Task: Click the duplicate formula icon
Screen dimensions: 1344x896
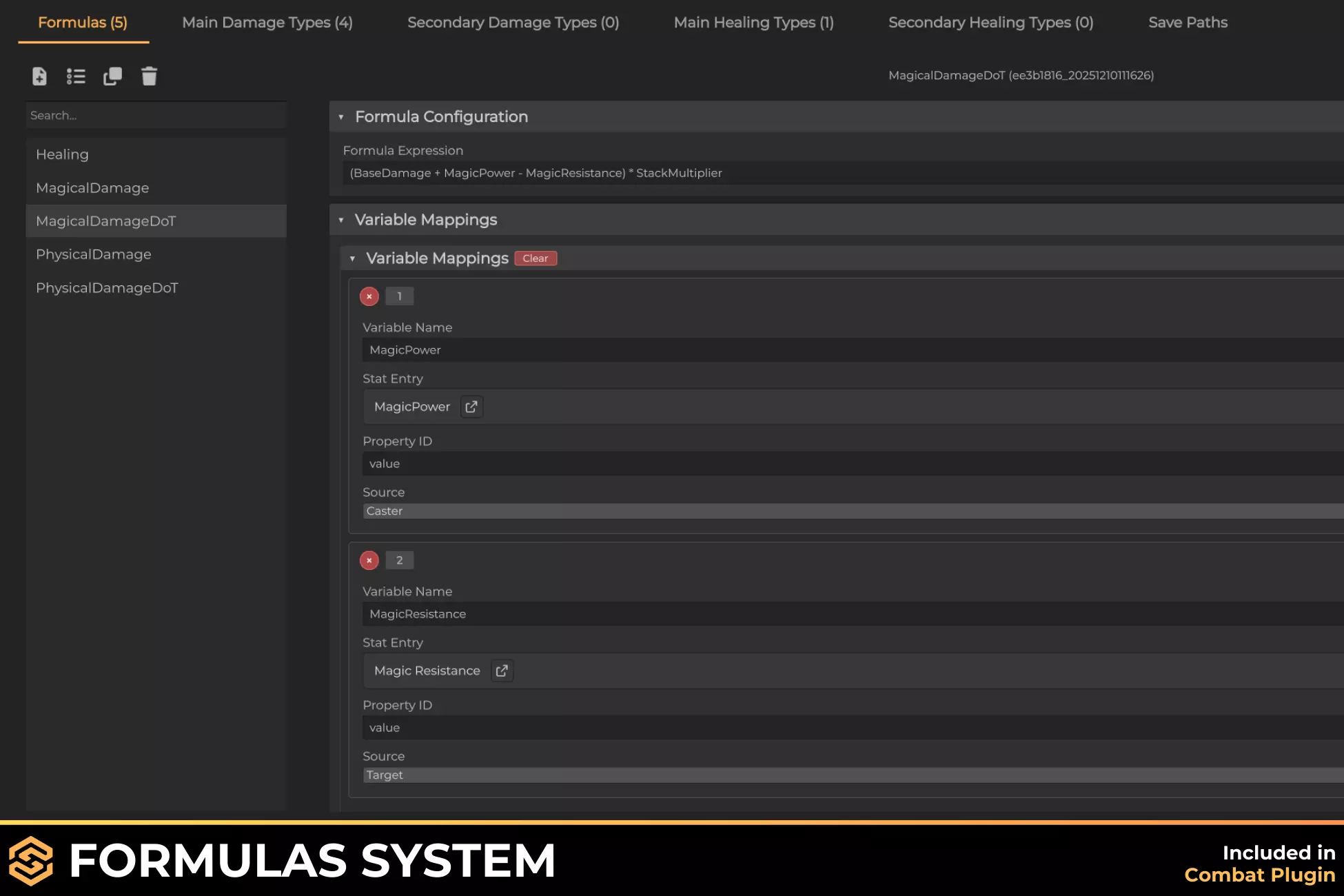Action: (112, 77)
